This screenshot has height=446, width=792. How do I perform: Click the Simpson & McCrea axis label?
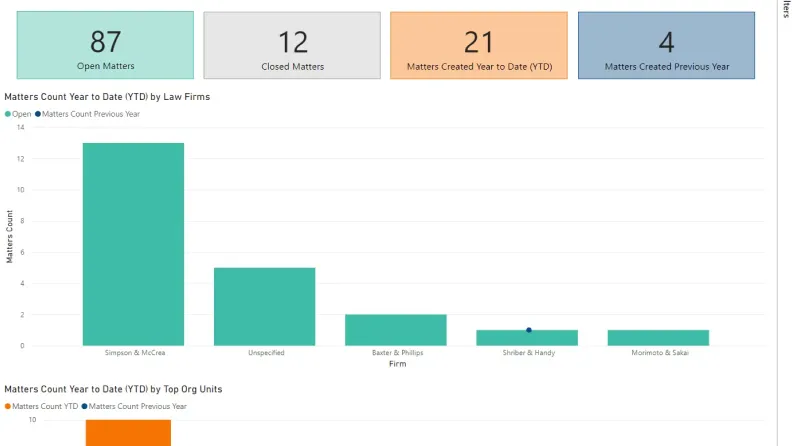tap(133, 353)
